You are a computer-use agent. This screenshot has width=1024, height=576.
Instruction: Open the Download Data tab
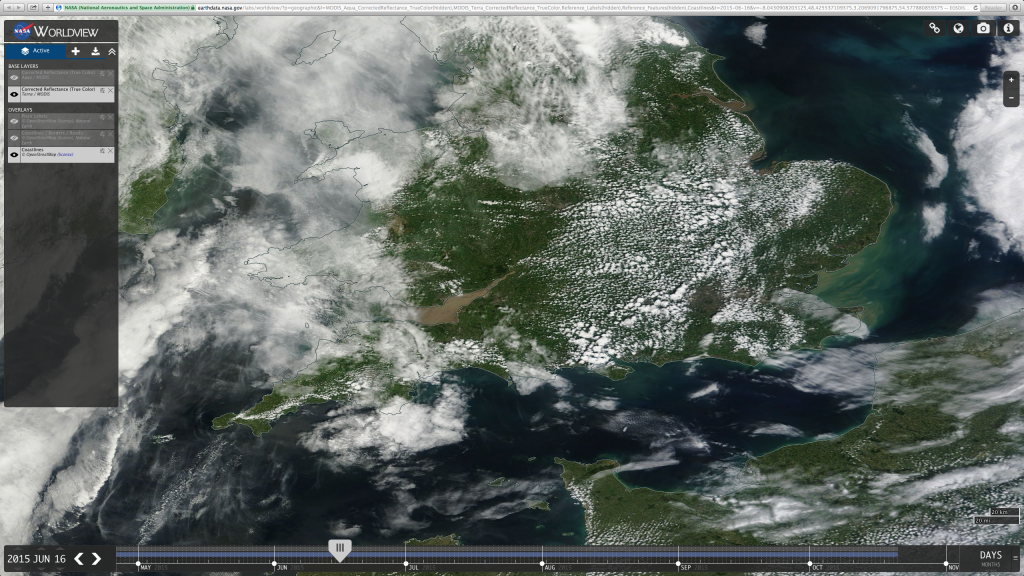coord(95,51)
